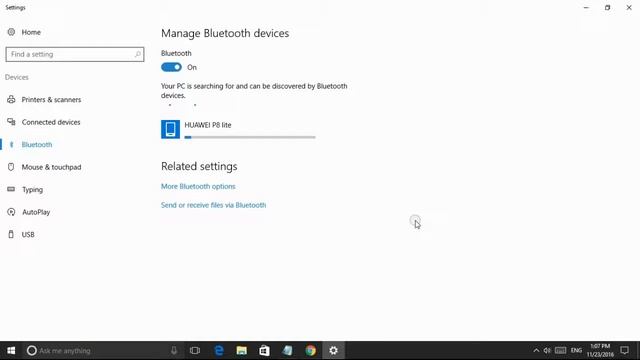This screenshot has height=360, width=640.
Task: Click the Printers & scanners icon
Action: [11, 99]
